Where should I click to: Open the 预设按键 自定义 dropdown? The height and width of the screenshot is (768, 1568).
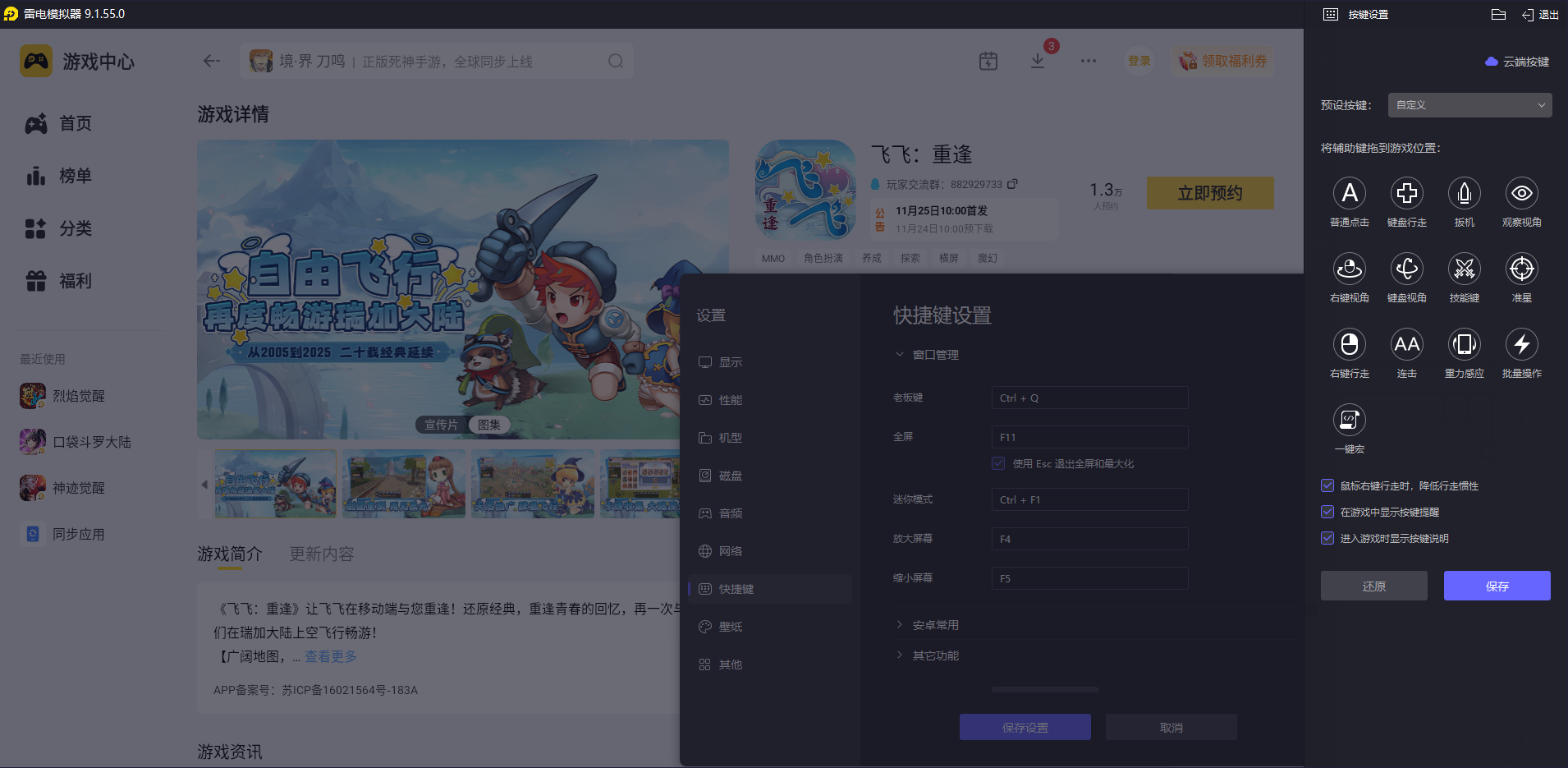click(x=1469, y=105)
